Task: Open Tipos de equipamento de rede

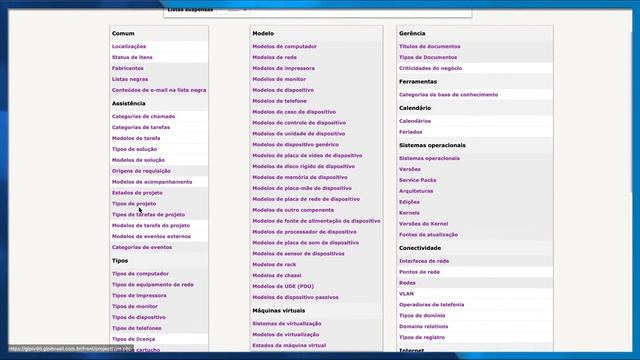Action: pos(153,285)
